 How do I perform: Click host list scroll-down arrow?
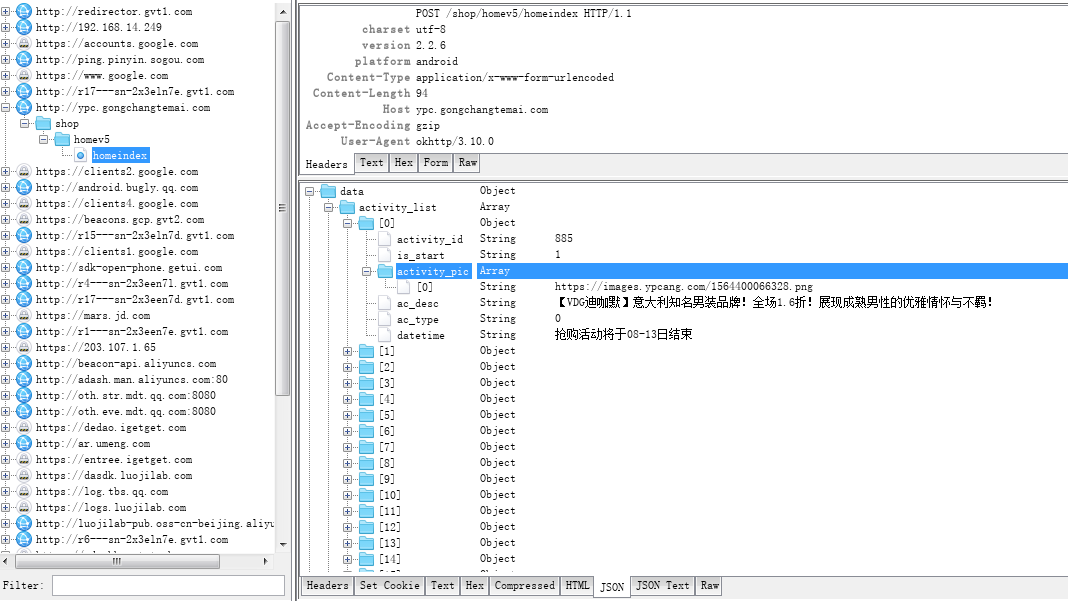click(x=283, y=544)
